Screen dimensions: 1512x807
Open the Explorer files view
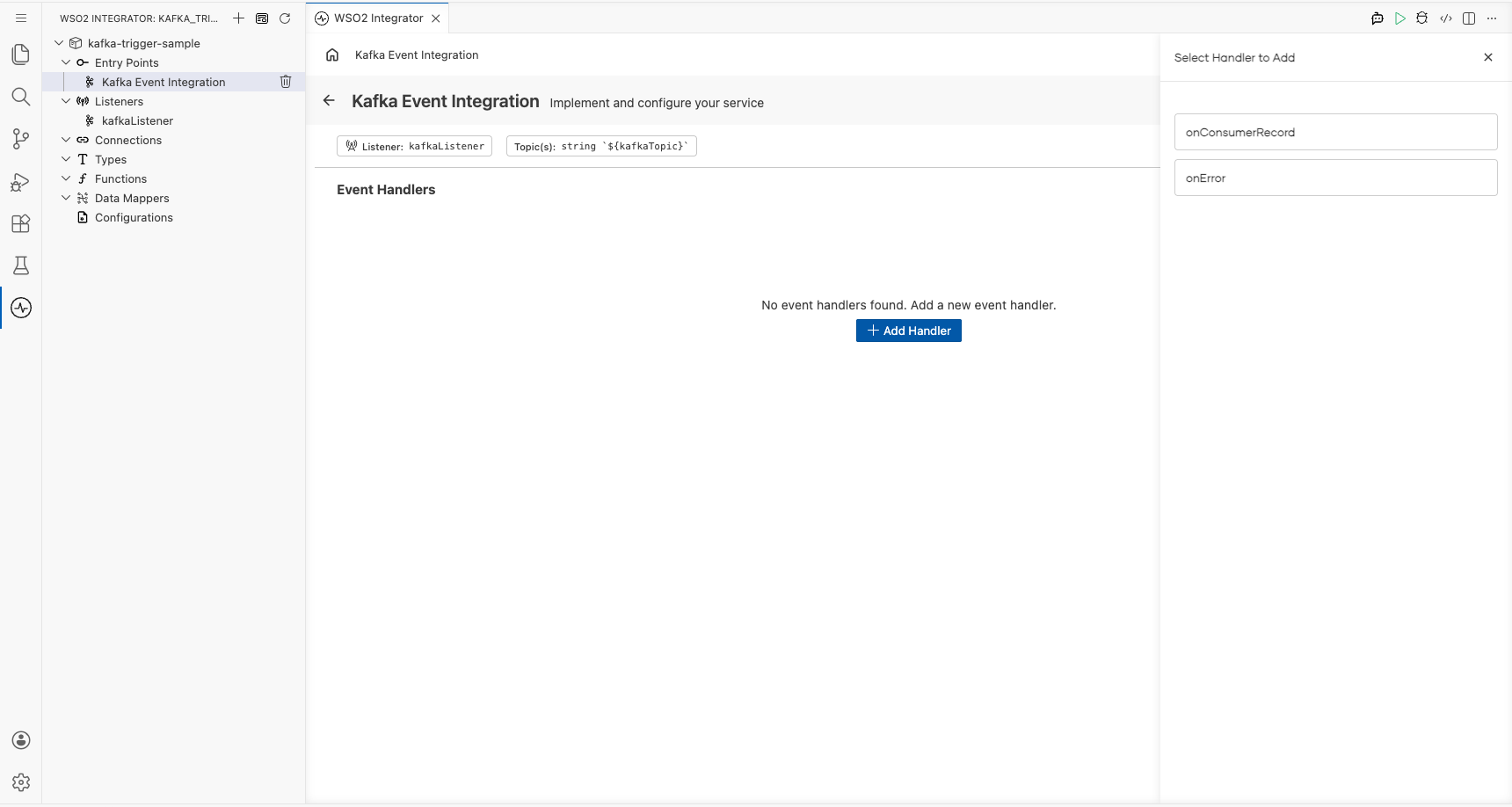(21, 55)
